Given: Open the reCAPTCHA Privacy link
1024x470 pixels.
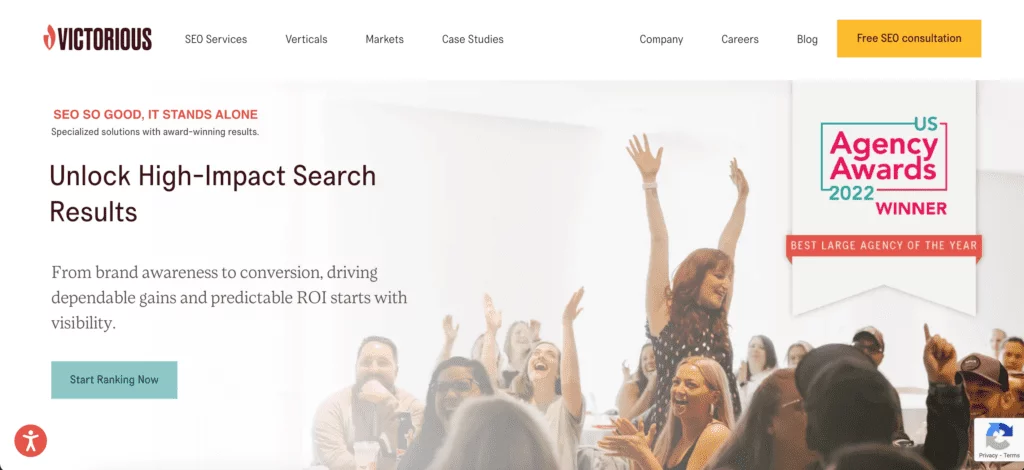Looking at the screenshot, I should 987,455.
